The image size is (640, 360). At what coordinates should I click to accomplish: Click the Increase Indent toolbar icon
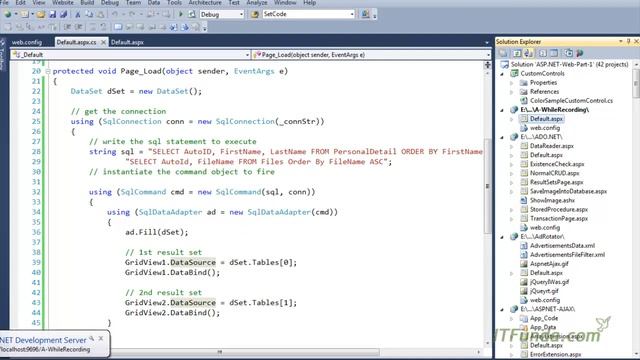[x=79, y=27]
